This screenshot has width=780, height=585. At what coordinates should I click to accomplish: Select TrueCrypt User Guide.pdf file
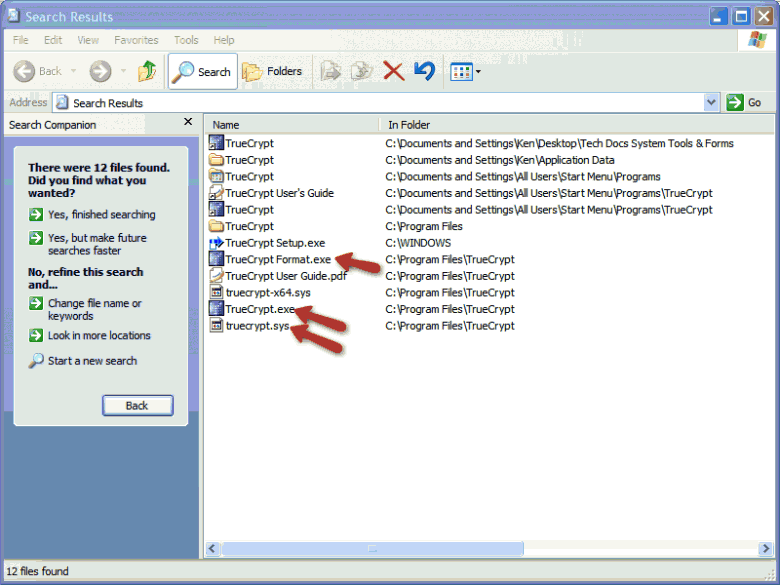(278, 276)
